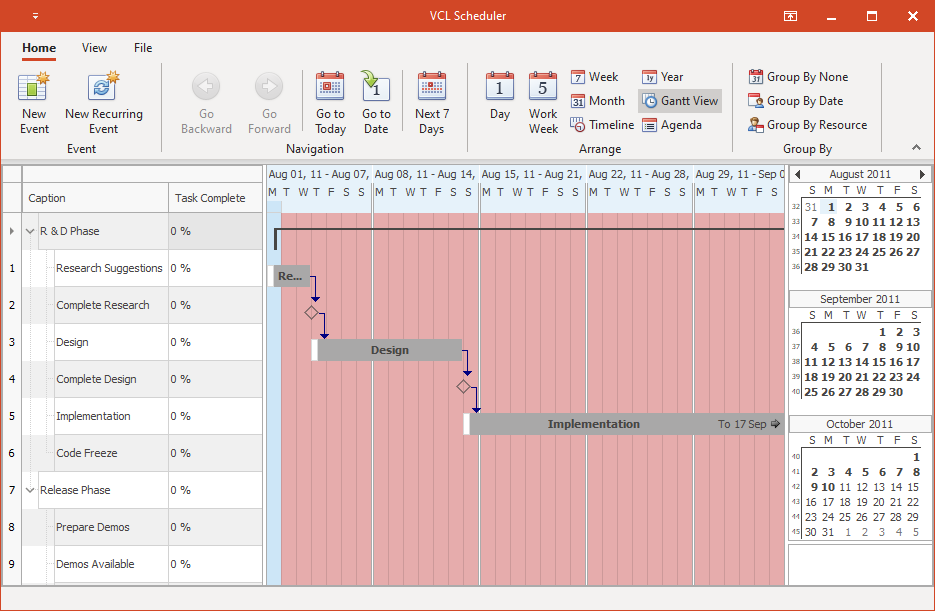Open the Go to Date tool
The width and height of the screenshot is (935, 611).
point(376,100)
